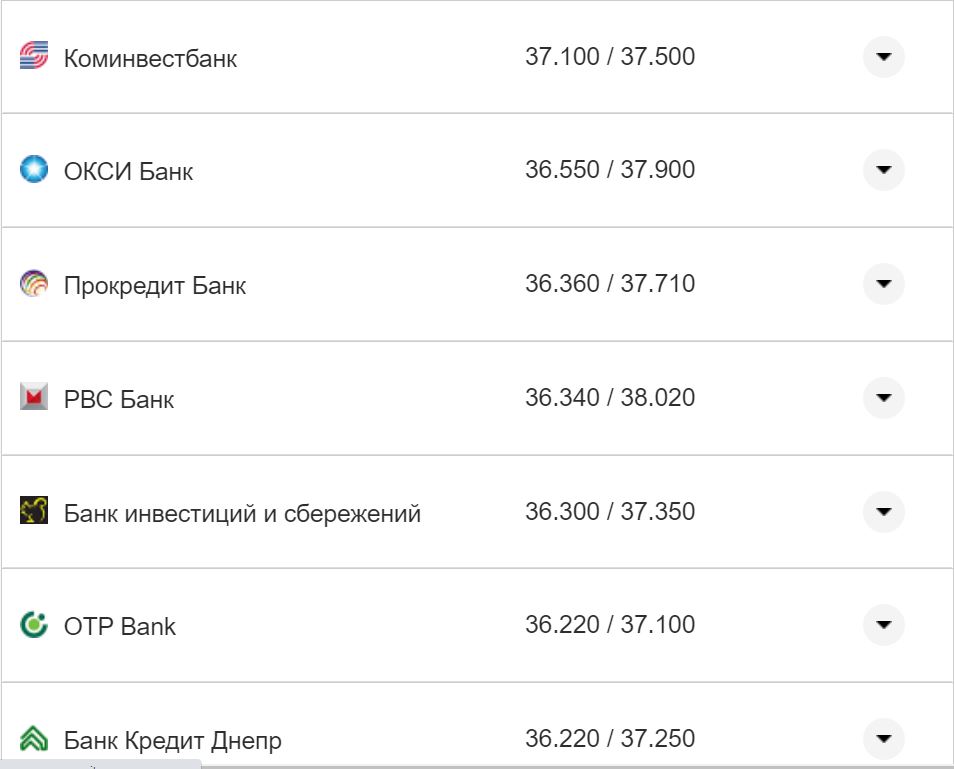Click the OTP Bank name text
This screenshot has height=769, width=954.
point(119,627)
